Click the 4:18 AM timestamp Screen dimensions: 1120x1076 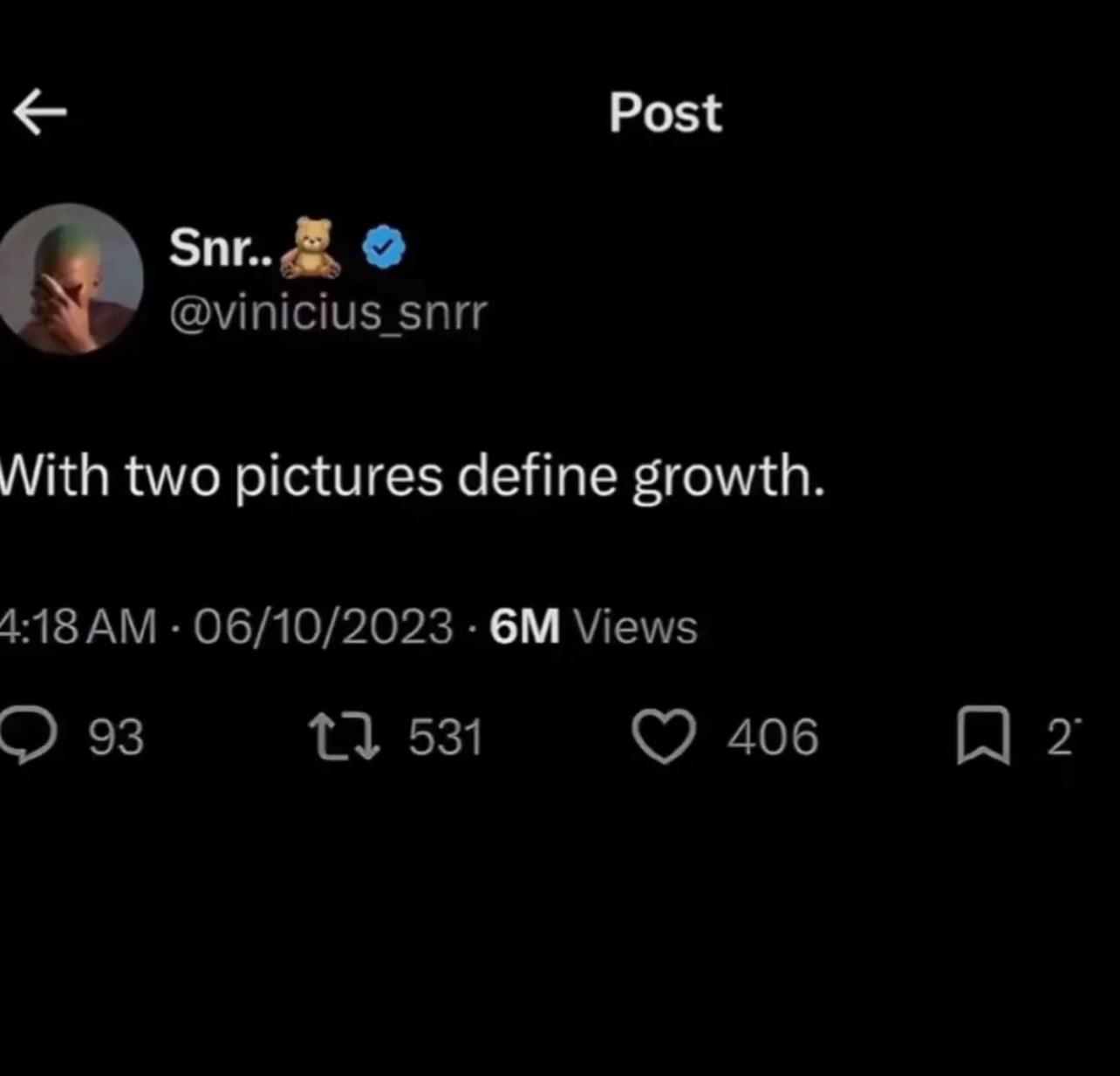pos(79,627)
